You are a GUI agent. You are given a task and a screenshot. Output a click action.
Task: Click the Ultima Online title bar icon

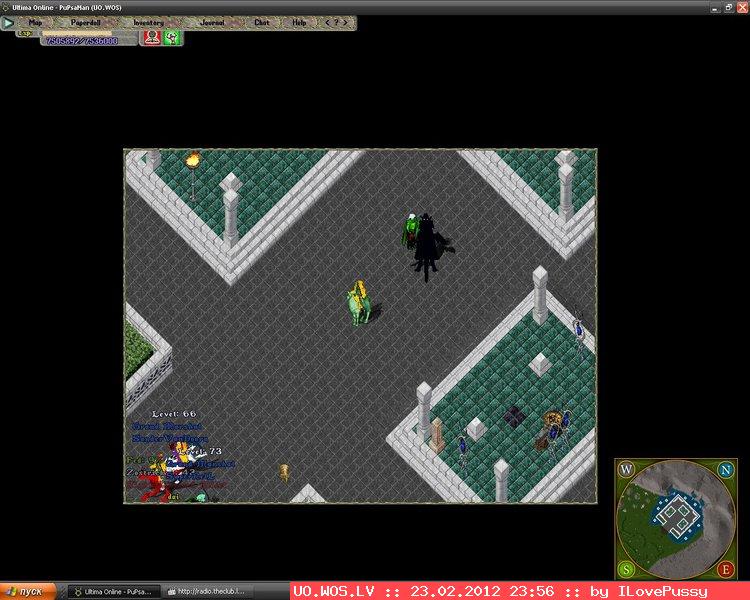pos(6,7)
